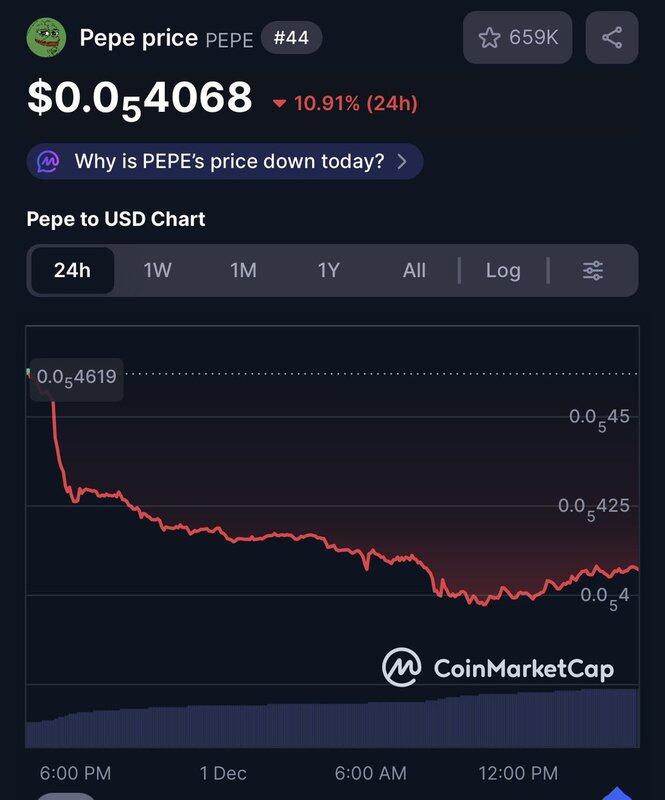Tap the Pepe frog coin logo
Viewport: 665px width, 800px height.
click(x=46, y=39)
